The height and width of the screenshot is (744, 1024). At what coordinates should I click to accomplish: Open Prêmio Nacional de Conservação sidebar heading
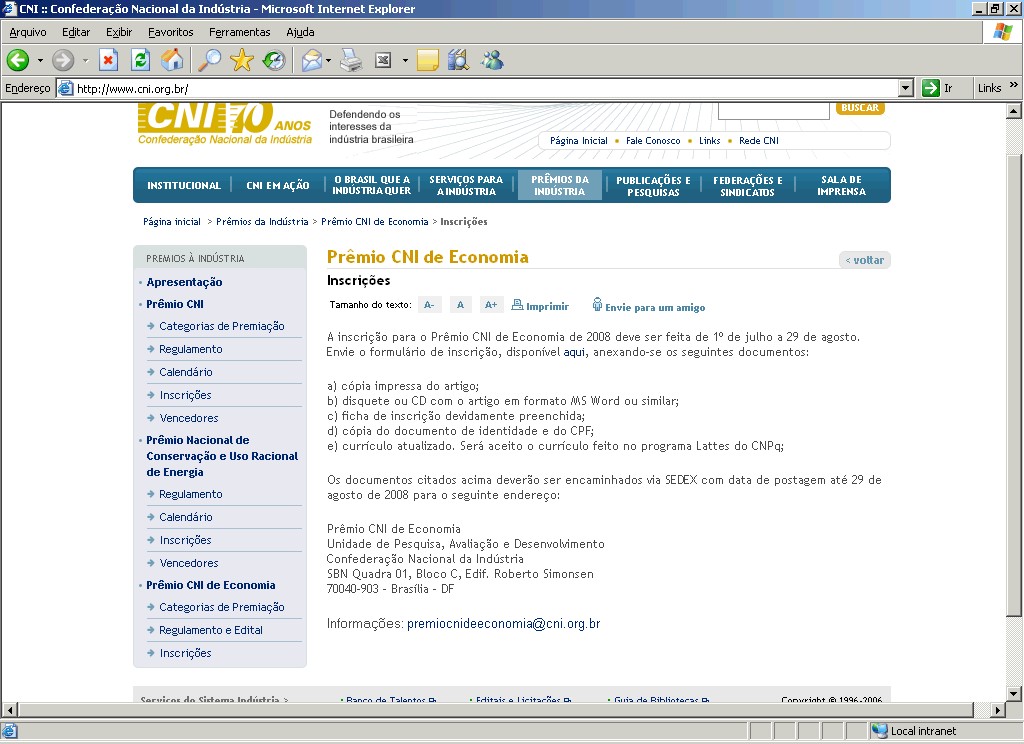pyautogui.click(x=222, y=456)
